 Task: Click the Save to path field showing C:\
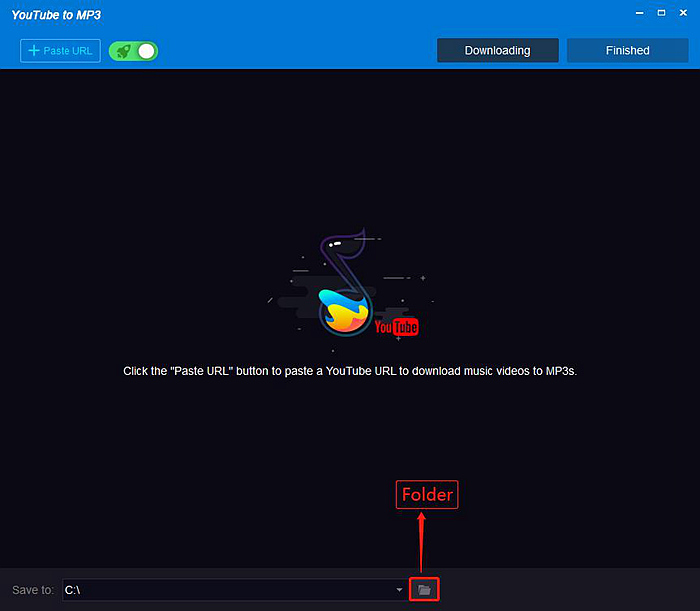coord(234,590)
